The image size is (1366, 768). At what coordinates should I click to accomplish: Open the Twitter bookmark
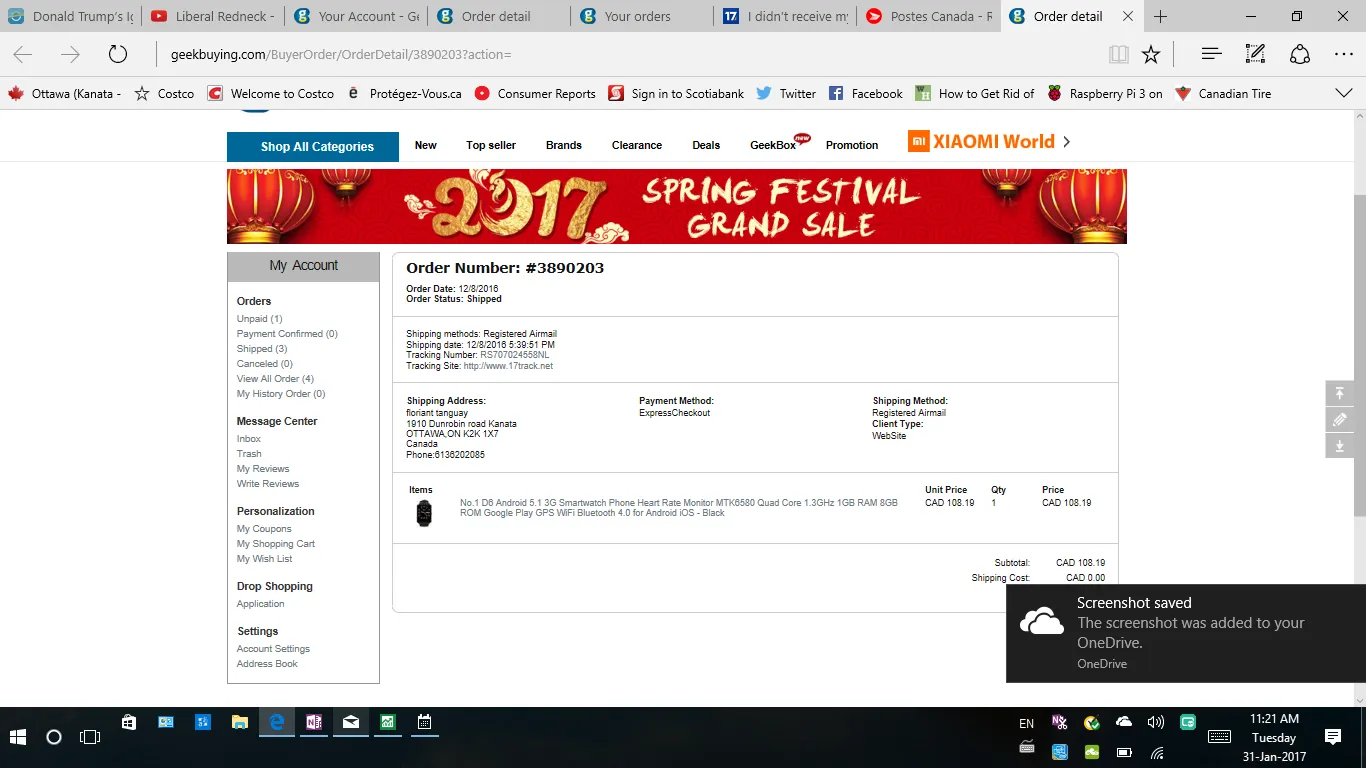[786, 93]
